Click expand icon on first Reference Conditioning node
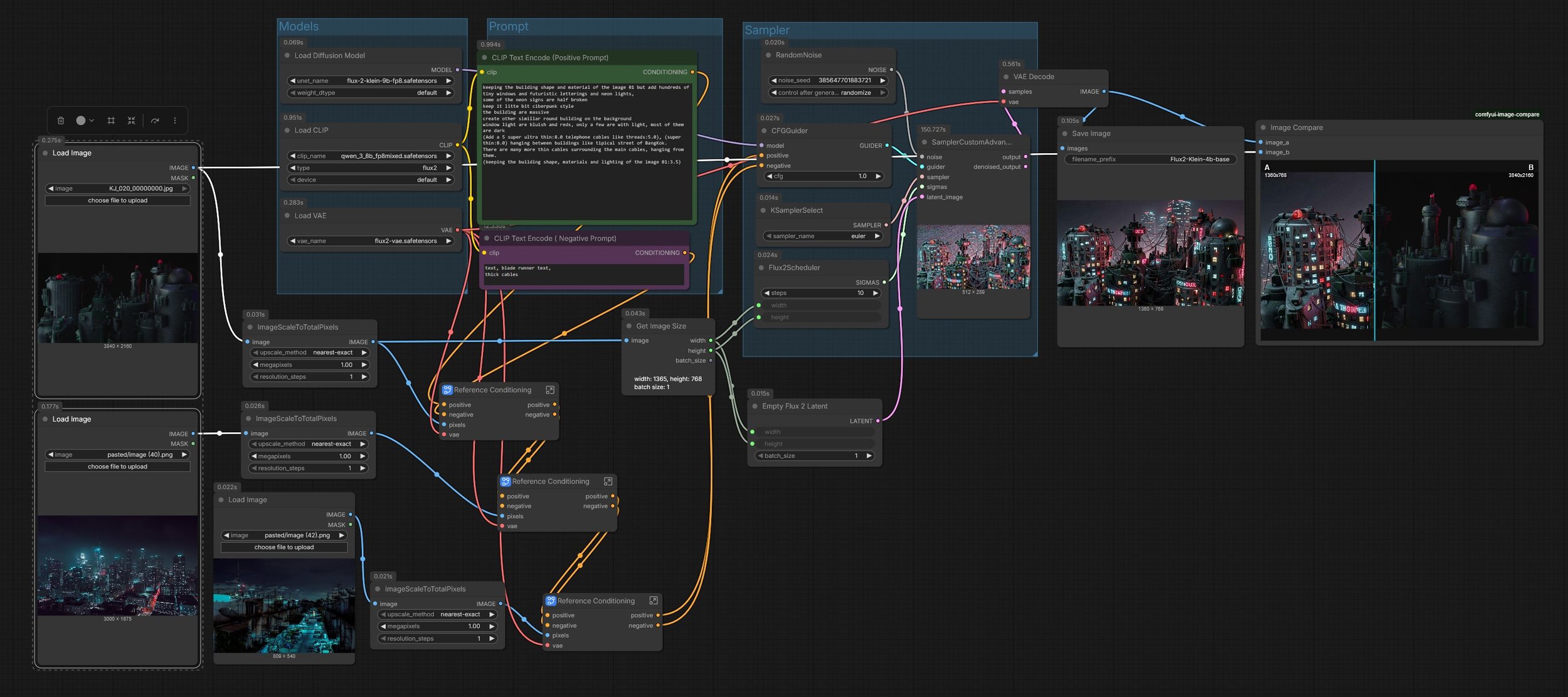 550,390
